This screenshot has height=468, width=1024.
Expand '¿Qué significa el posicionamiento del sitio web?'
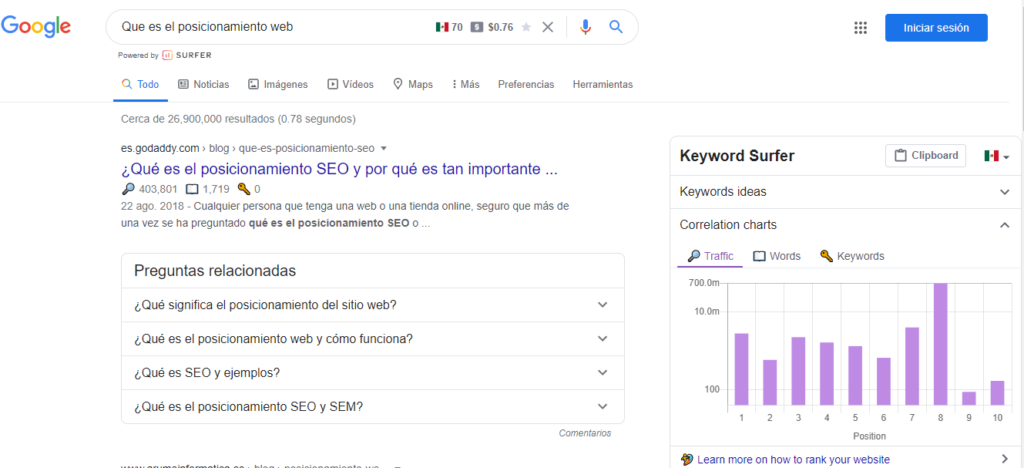pyautogui.click(x=372, y=305)
